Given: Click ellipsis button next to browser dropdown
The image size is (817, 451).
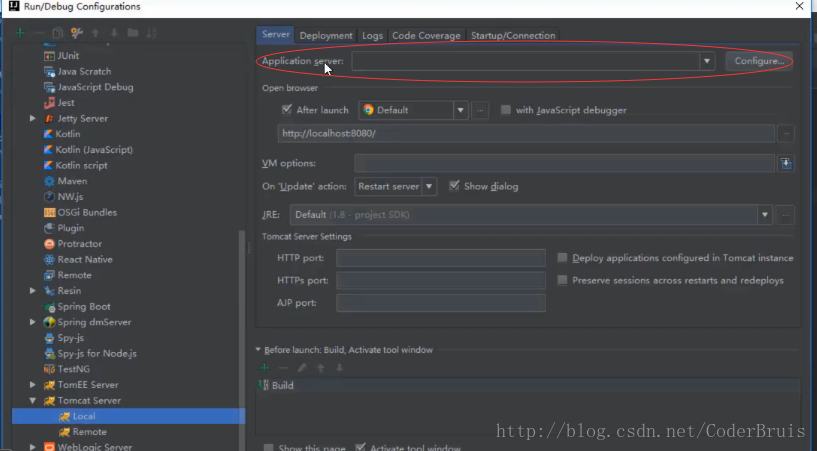Looking at the screenshot, I should coord(480,110).
